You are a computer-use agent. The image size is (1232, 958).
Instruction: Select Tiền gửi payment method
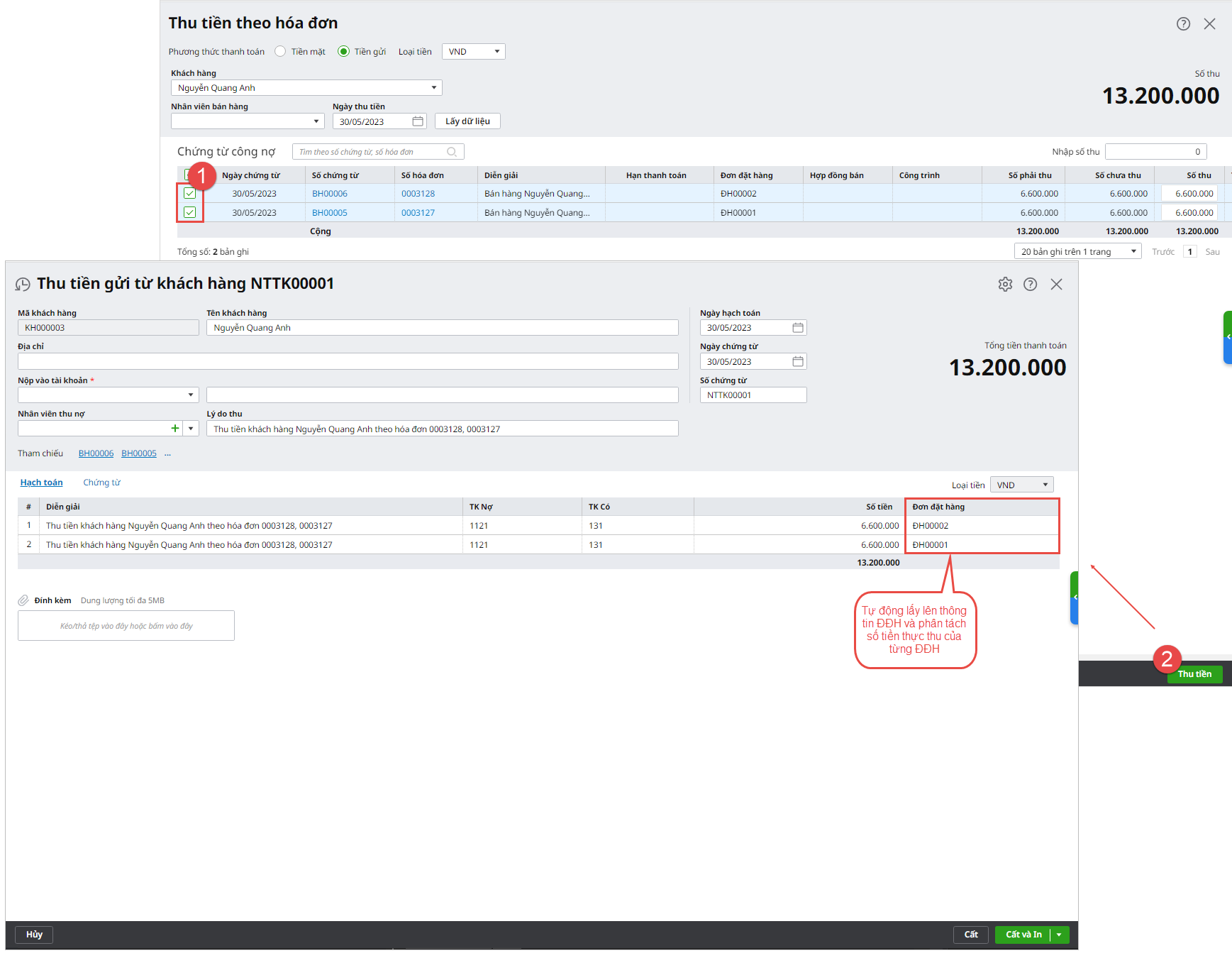tap(344, 52)
